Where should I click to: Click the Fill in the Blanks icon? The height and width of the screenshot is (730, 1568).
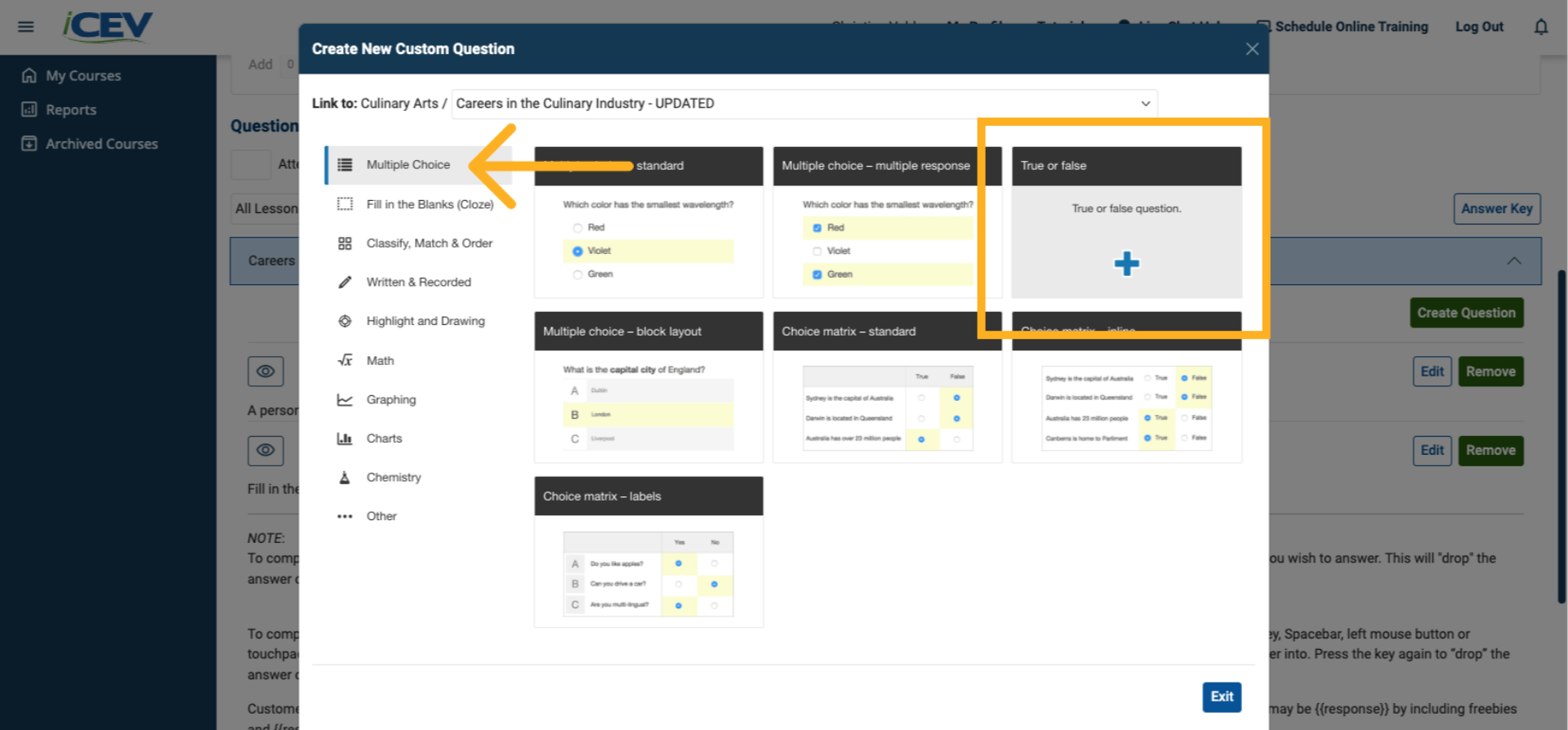tap(345, 204)
